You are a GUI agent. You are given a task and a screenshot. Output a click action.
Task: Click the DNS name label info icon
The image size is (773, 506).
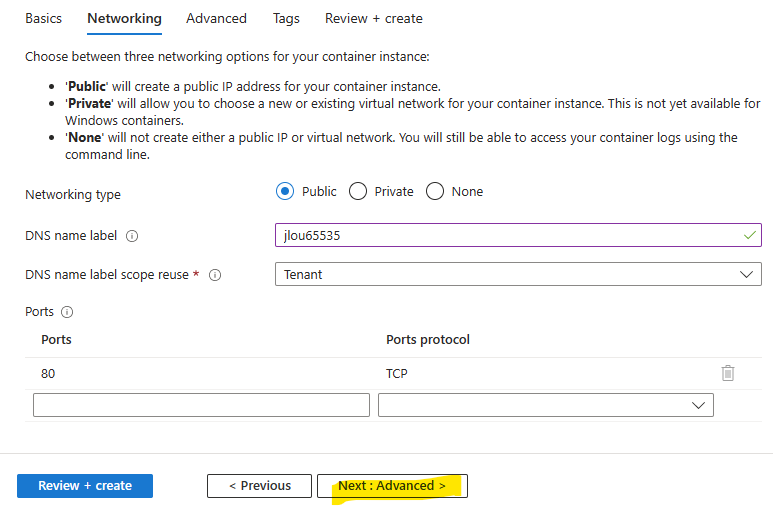point(132,236)
